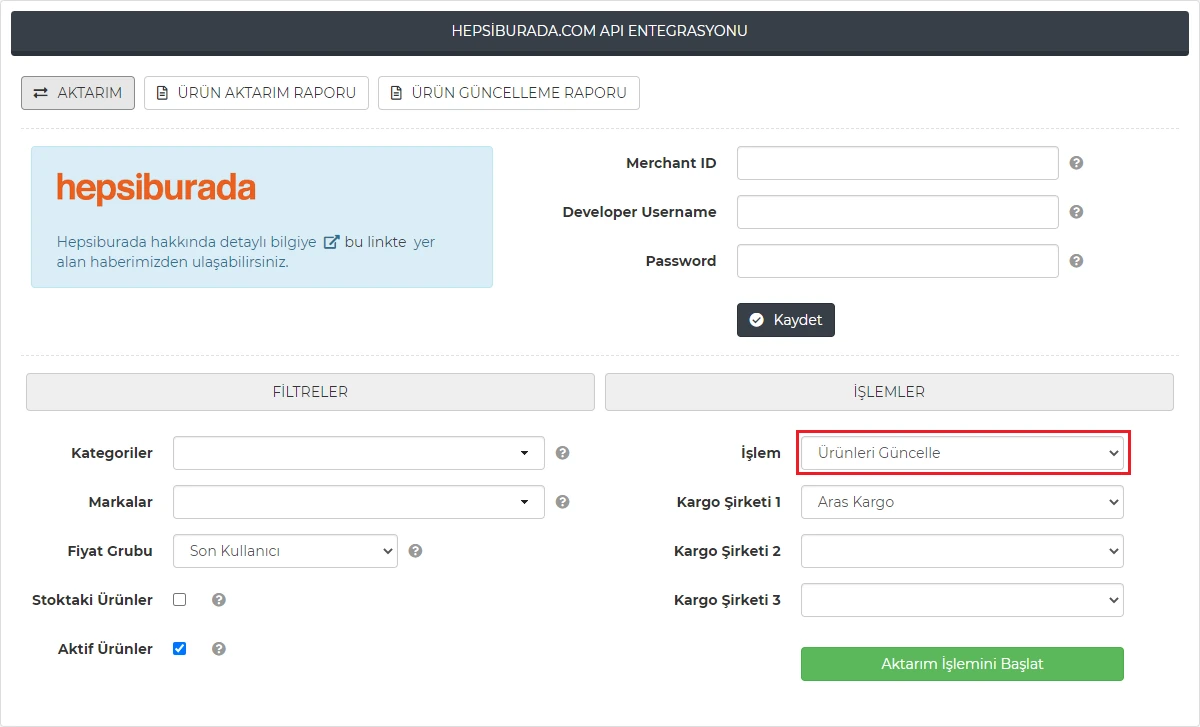Click help icon beside Fiyat Grubu
The width and height of the screenshot is (1200, 727).
[x=415, y=551]
